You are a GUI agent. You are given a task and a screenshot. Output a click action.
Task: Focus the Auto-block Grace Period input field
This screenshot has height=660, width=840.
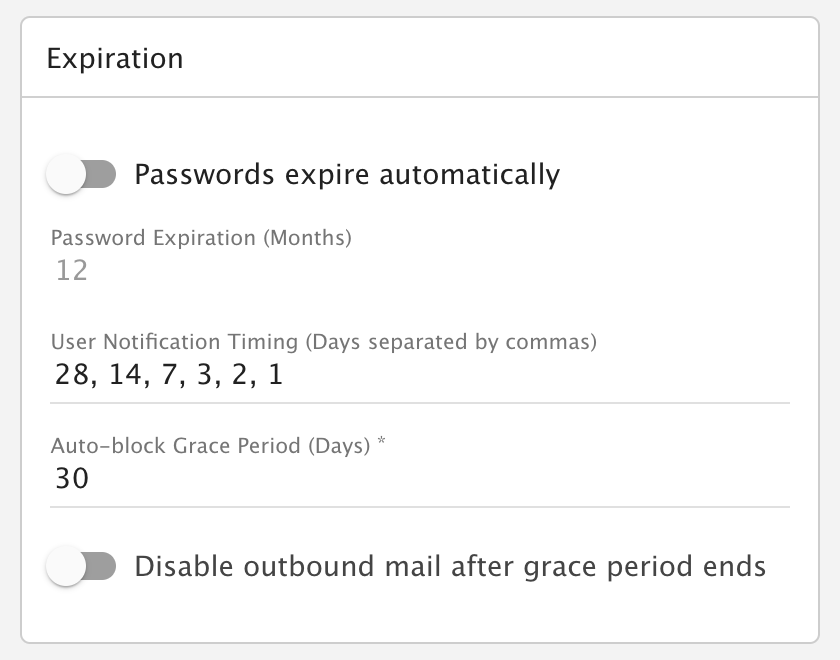420,480
